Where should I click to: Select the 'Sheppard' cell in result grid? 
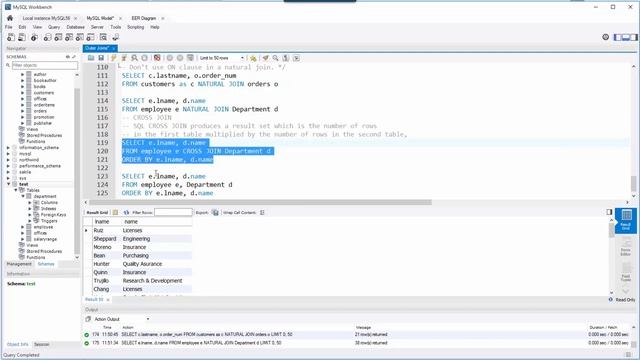[x=106, y=239]
